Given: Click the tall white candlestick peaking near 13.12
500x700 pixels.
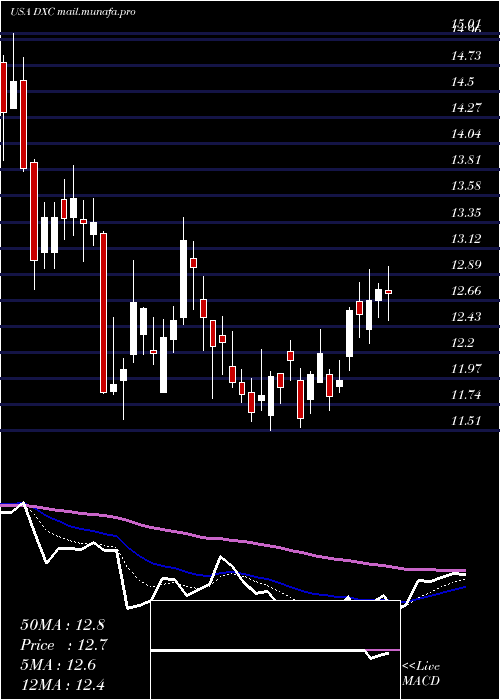Looking at the screenshot, I should [183, 279].
